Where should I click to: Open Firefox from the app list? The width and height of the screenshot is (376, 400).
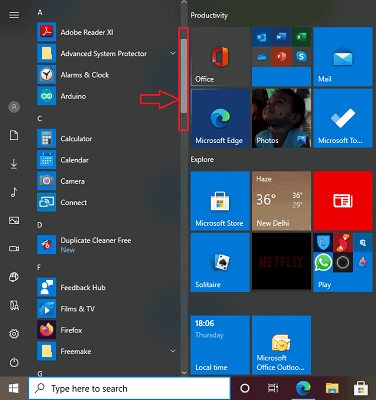pyautogui.click(x=107, y=330)
